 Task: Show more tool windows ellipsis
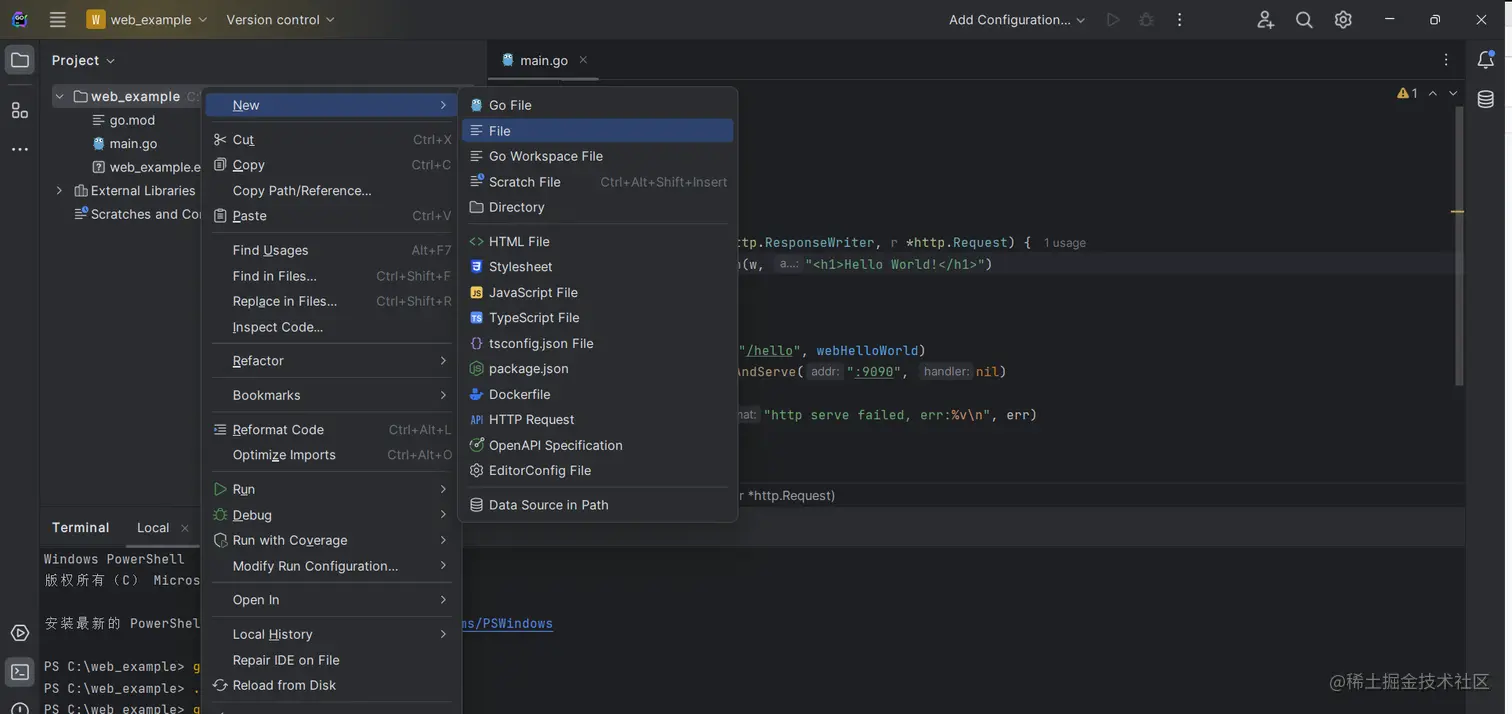coord(20,149)
